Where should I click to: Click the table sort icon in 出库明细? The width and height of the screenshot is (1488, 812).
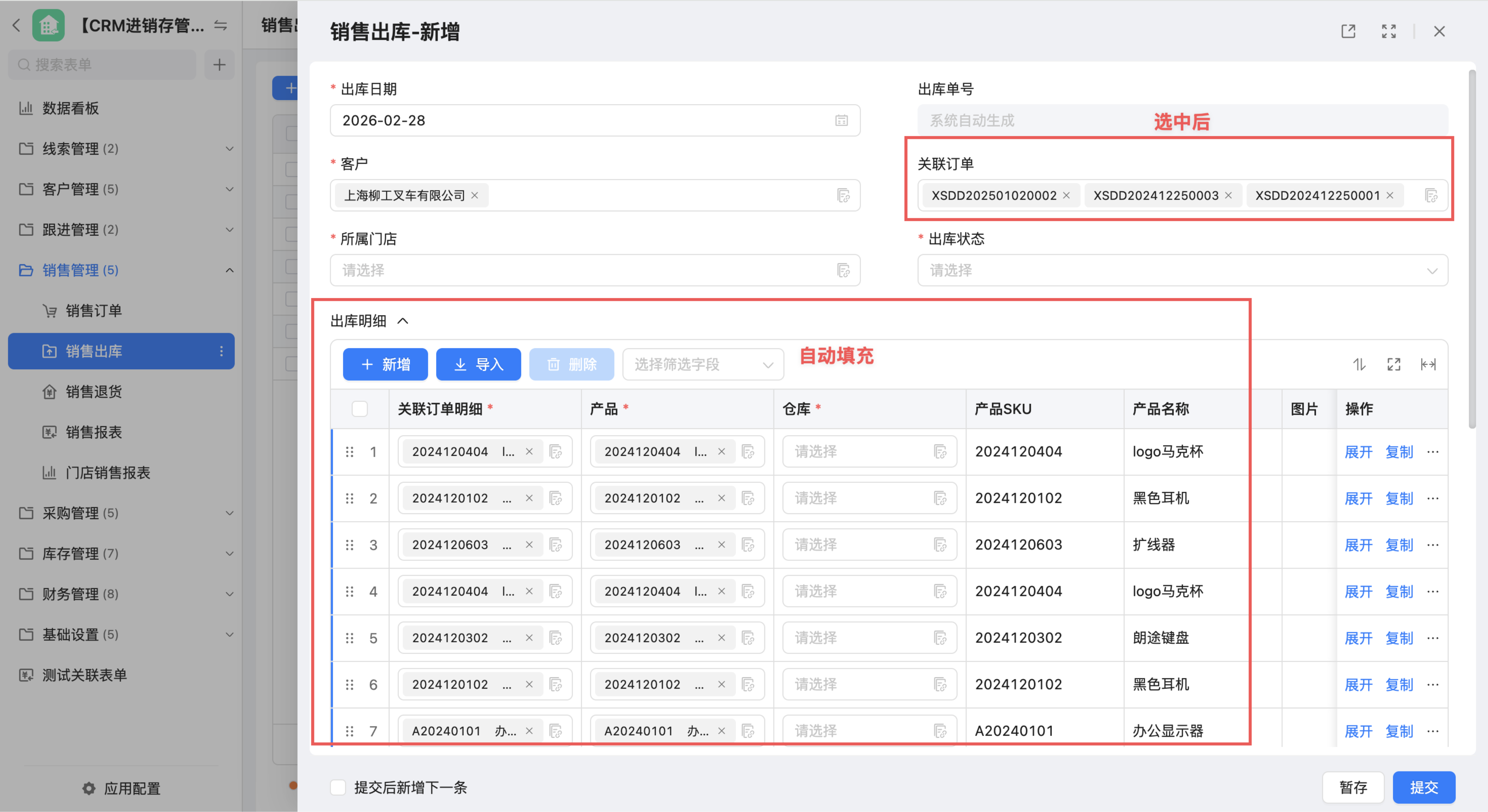(x=1359, y=364)
